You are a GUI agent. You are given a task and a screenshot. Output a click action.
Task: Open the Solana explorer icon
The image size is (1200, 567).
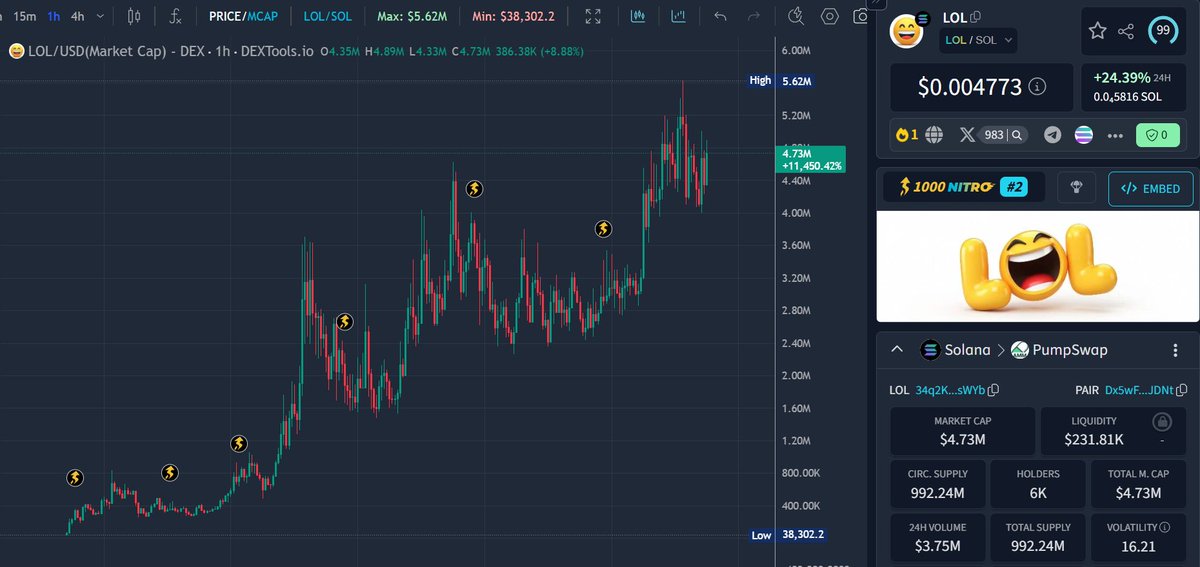pos(1085,134)
